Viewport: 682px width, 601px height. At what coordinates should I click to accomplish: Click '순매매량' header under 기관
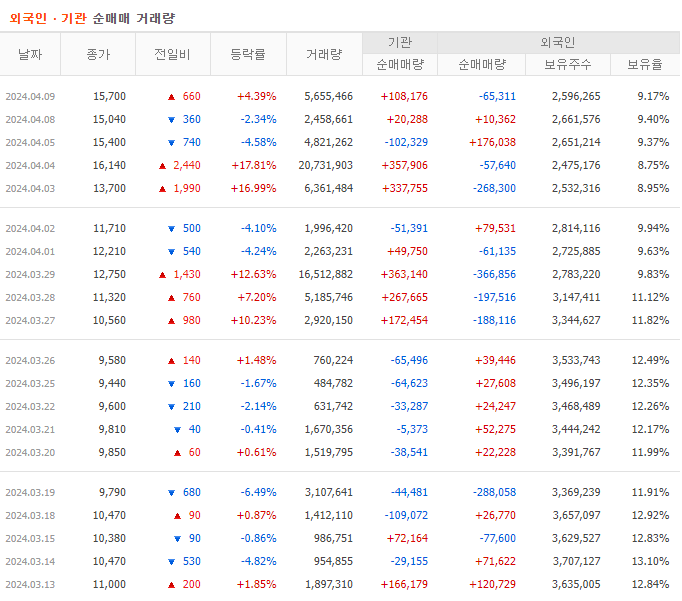[400, 64]
